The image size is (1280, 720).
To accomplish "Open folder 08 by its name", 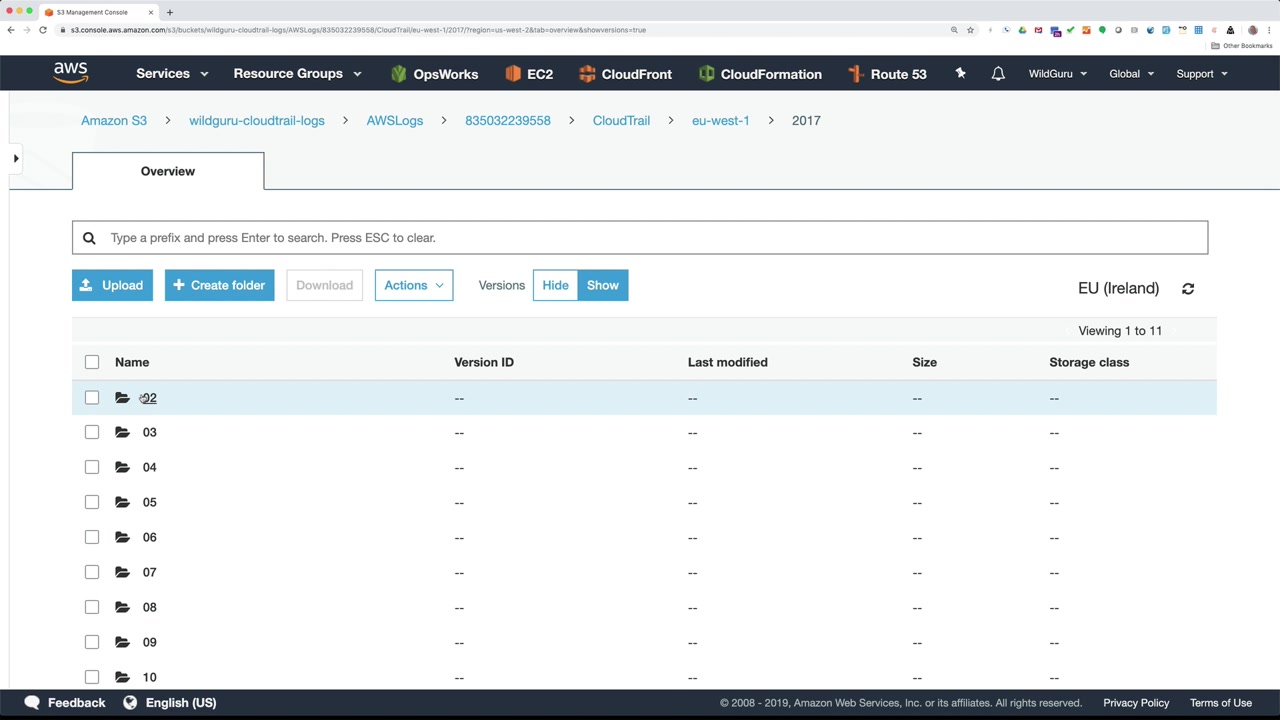I will click(150, 607).
